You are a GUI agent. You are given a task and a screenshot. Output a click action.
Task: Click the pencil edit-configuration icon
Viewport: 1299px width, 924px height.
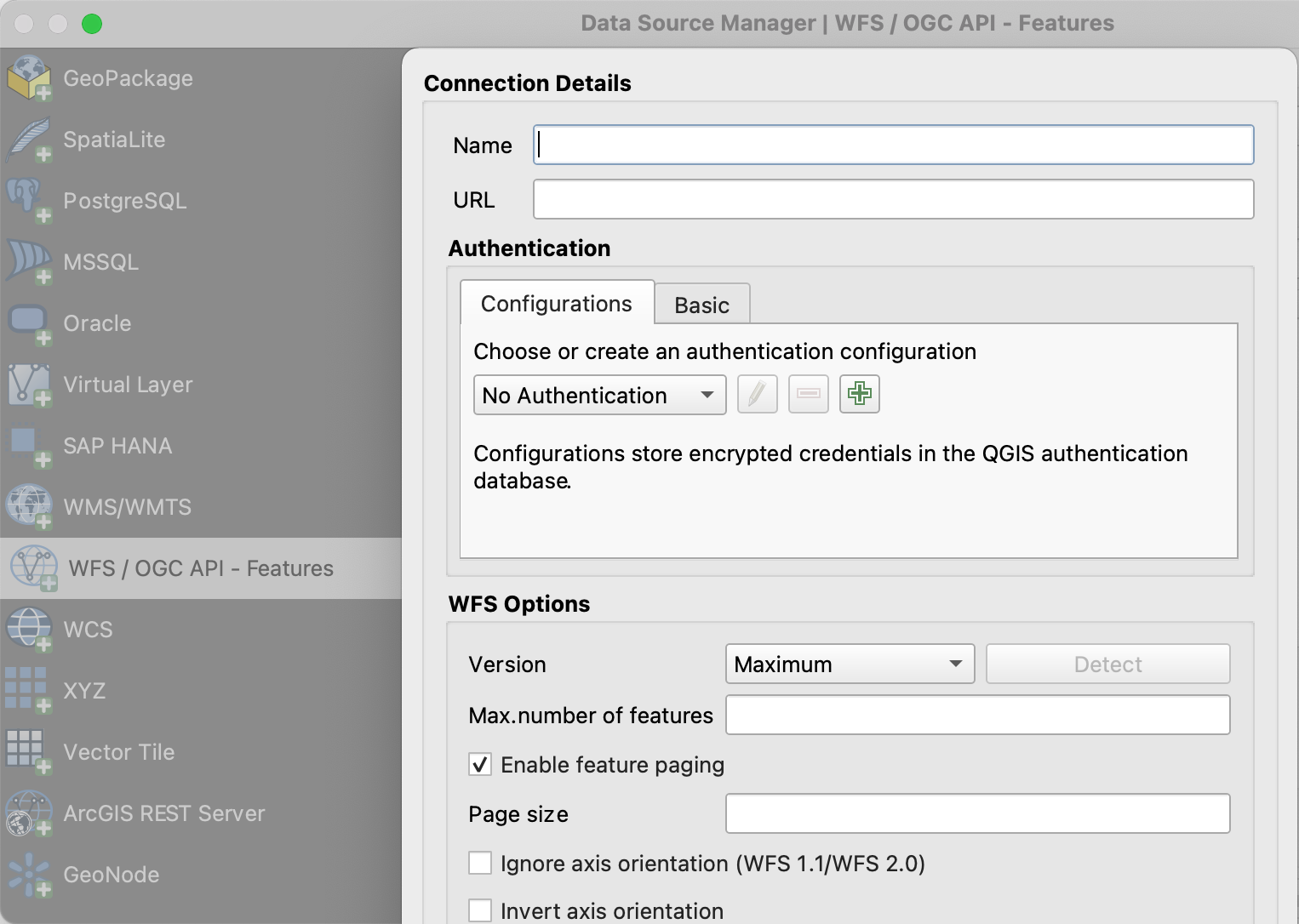pyautogui.click(x=757, y=395)
